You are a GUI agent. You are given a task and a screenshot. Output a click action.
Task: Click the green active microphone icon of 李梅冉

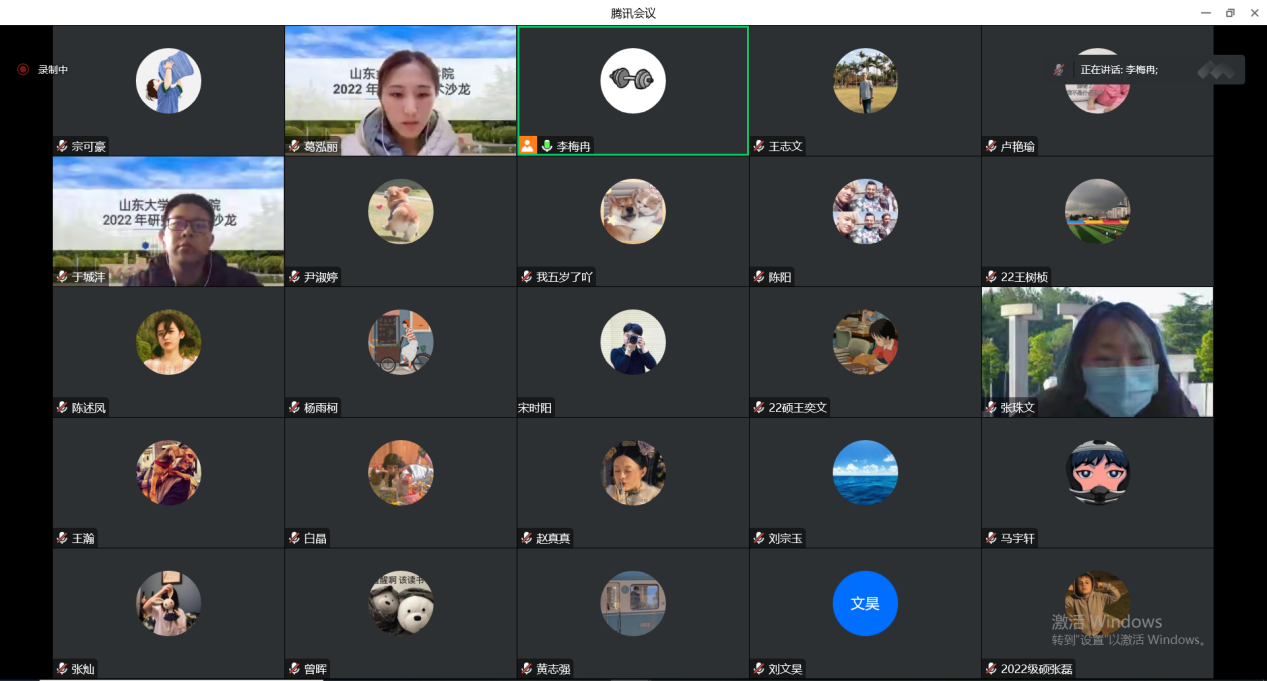coord(547,146)
